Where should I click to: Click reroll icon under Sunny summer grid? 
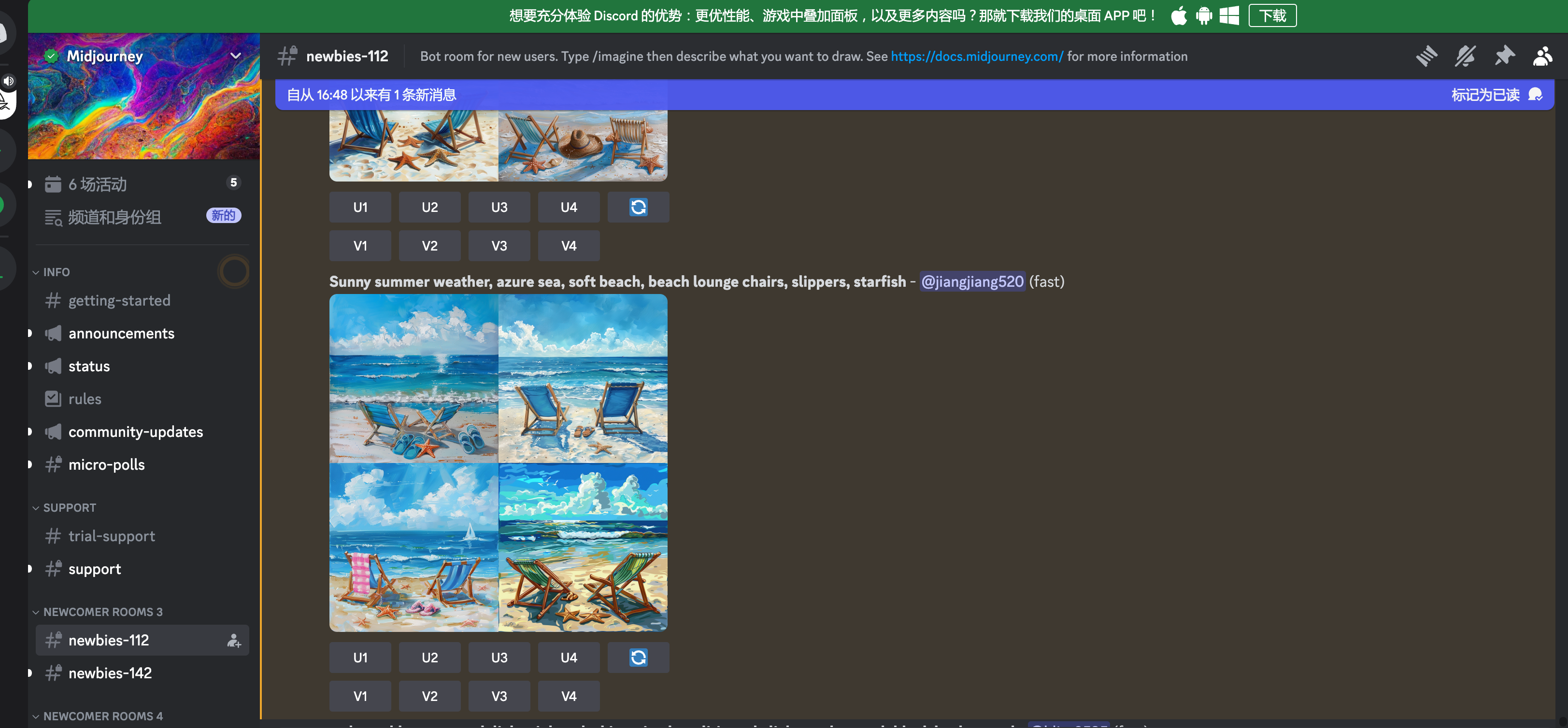(x=639, y=658)
